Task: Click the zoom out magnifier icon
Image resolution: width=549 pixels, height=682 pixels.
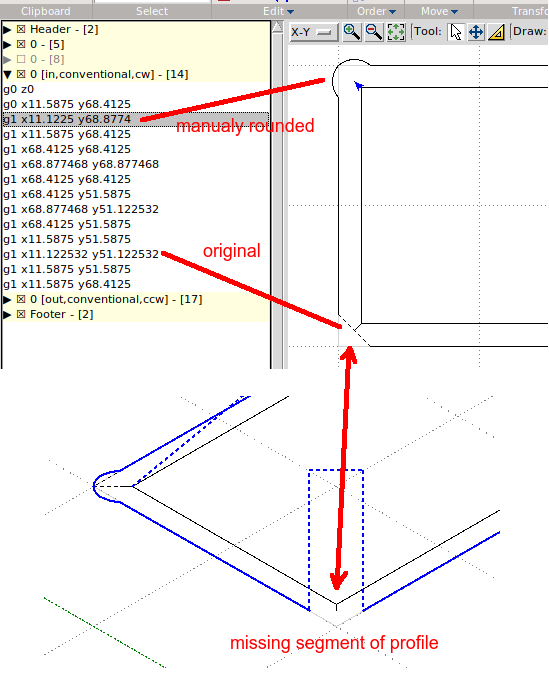Action: (x=374, y=32)
